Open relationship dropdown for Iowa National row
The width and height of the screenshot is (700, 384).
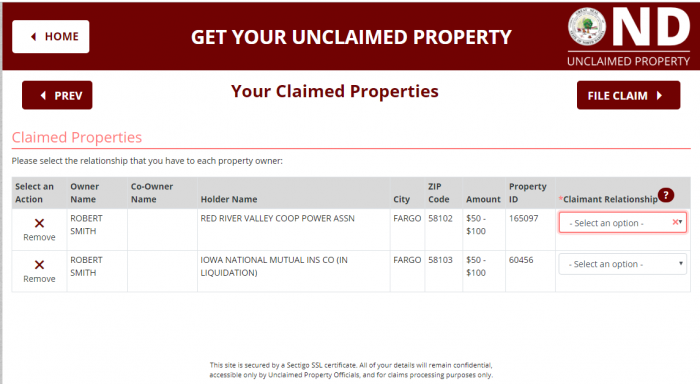coord(623,264)
